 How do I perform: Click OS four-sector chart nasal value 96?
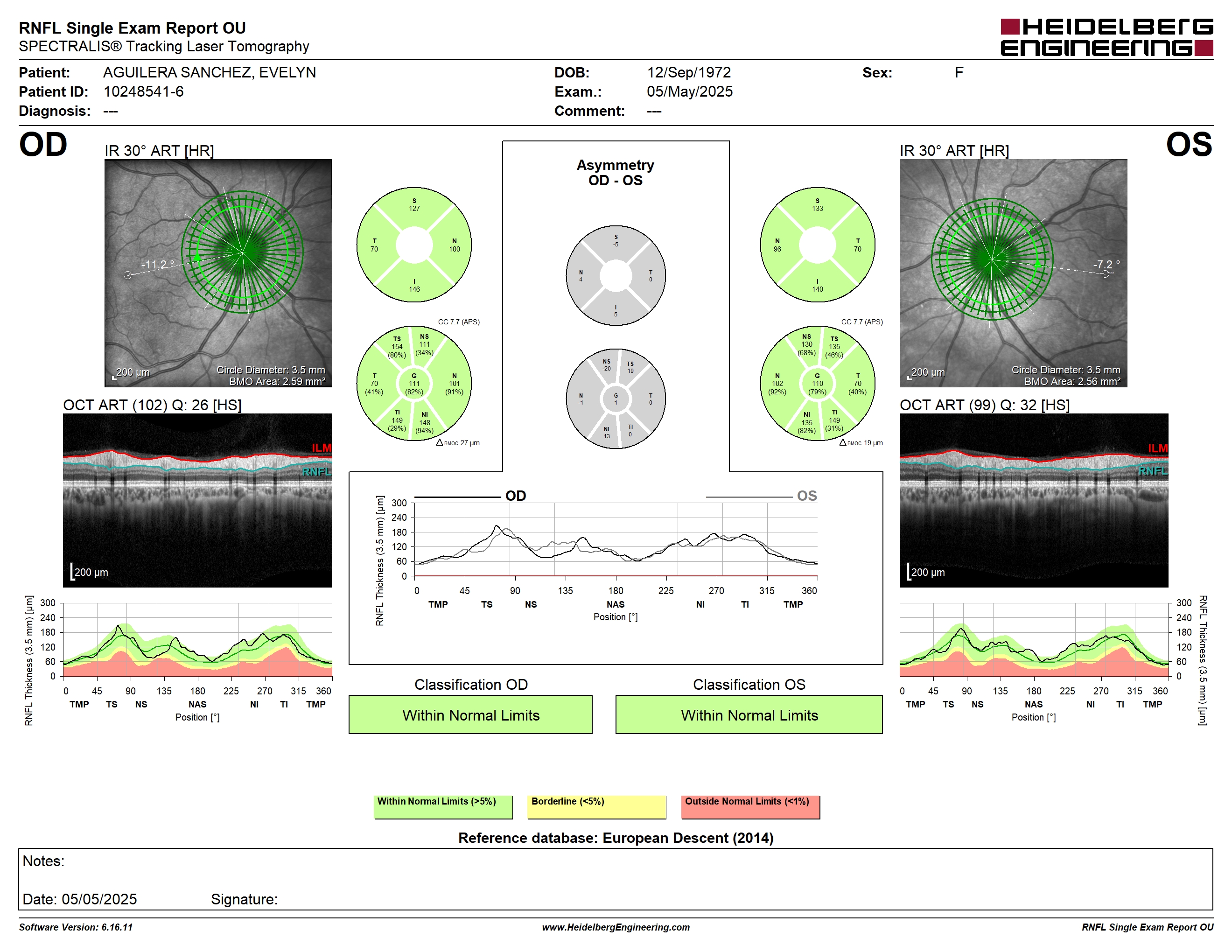777,249
